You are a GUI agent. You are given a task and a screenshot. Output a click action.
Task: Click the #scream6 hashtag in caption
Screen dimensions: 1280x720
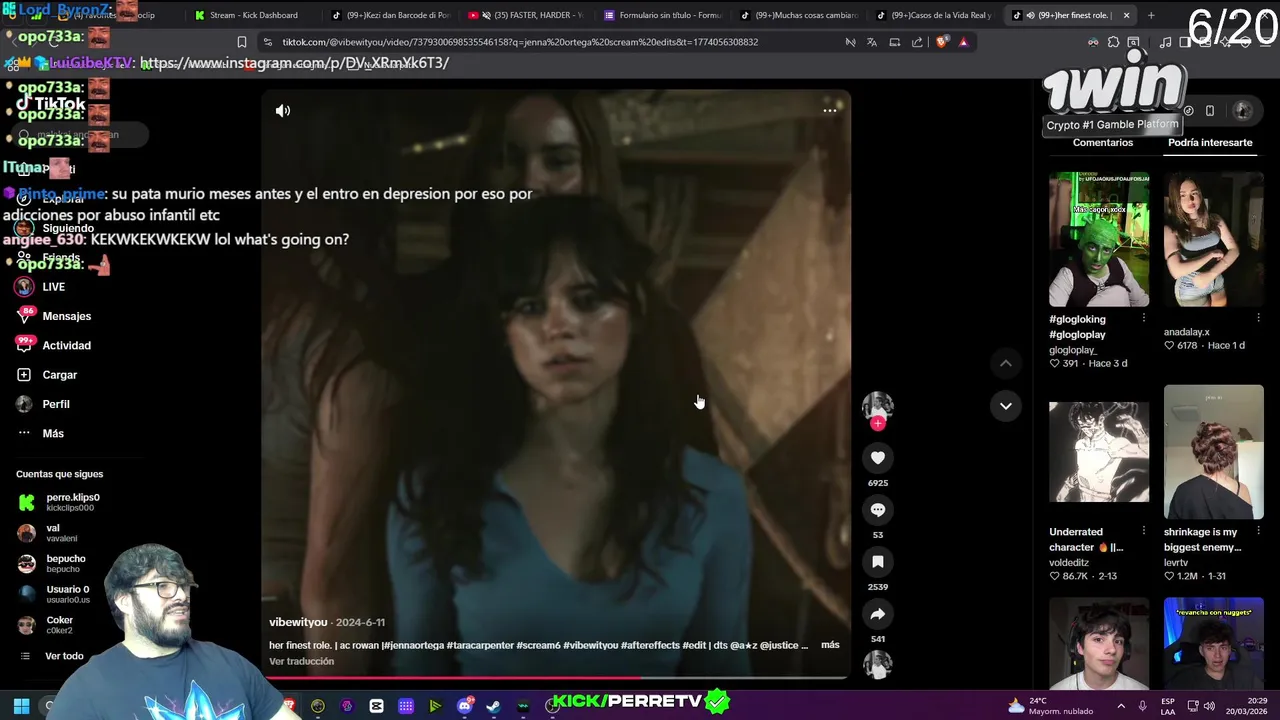[x=538, y=645]
